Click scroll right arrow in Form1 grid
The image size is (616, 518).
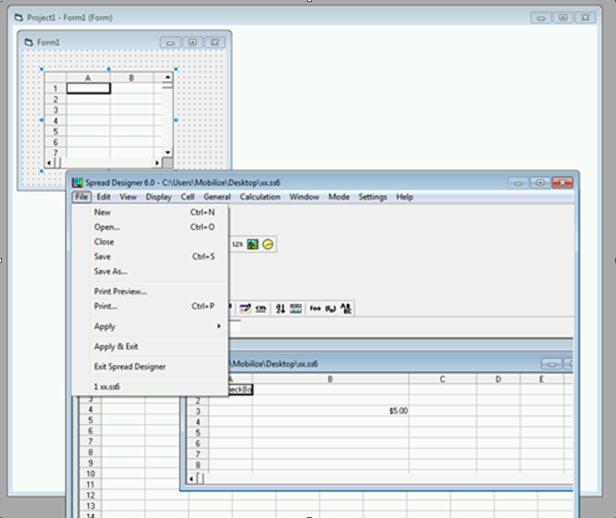(x=157, y=163)
